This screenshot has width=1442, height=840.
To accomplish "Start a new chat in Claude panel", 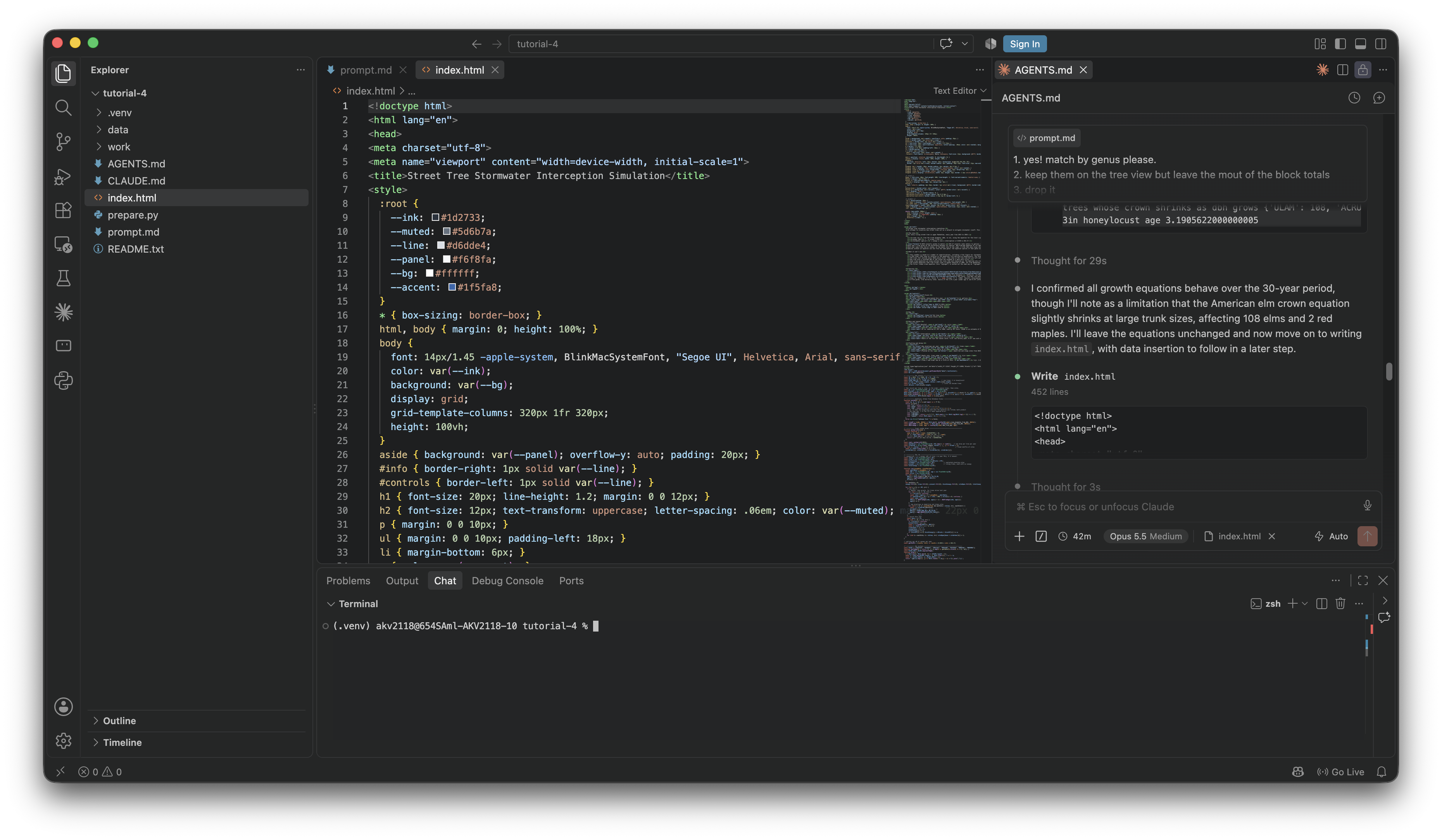I will 1379,98.
